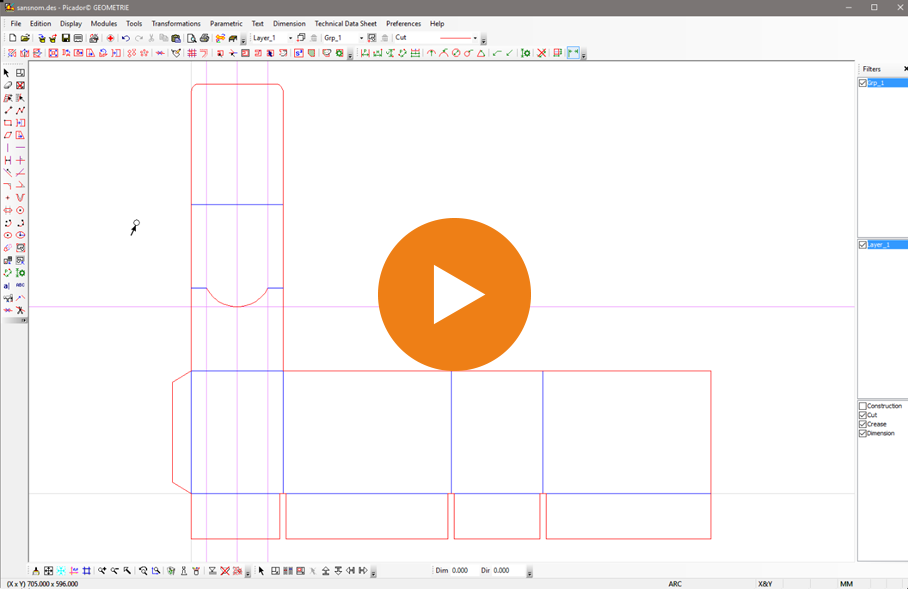
Task: Click the red cross target icon
Action: pyautogui.click(x=110, y=38)
